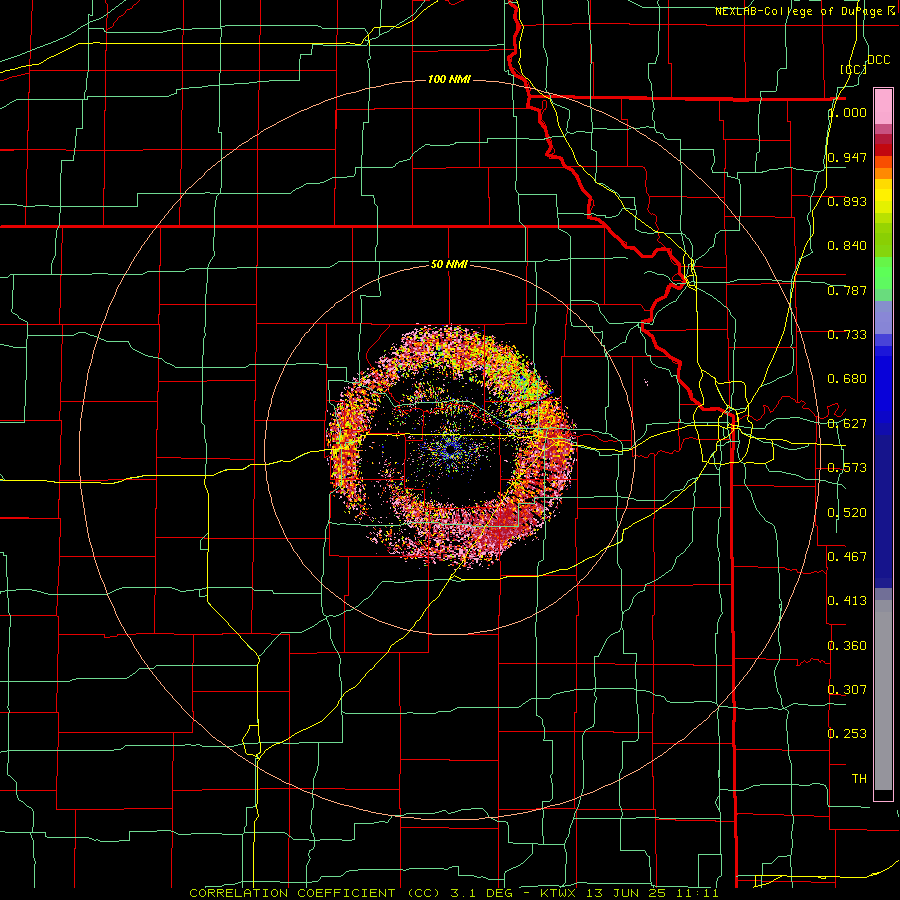
Task: Click the 0.467 color scale value
Action: pyautogui.click(x=847, y=556)
